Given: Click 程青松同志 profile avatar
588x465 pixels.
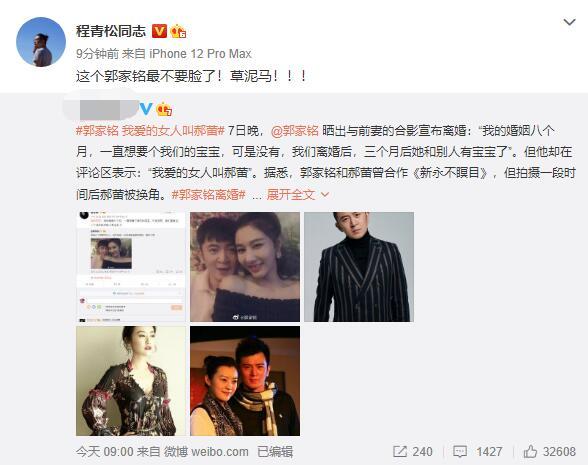Looking at the screenshot, I should (x=41, y=42).
